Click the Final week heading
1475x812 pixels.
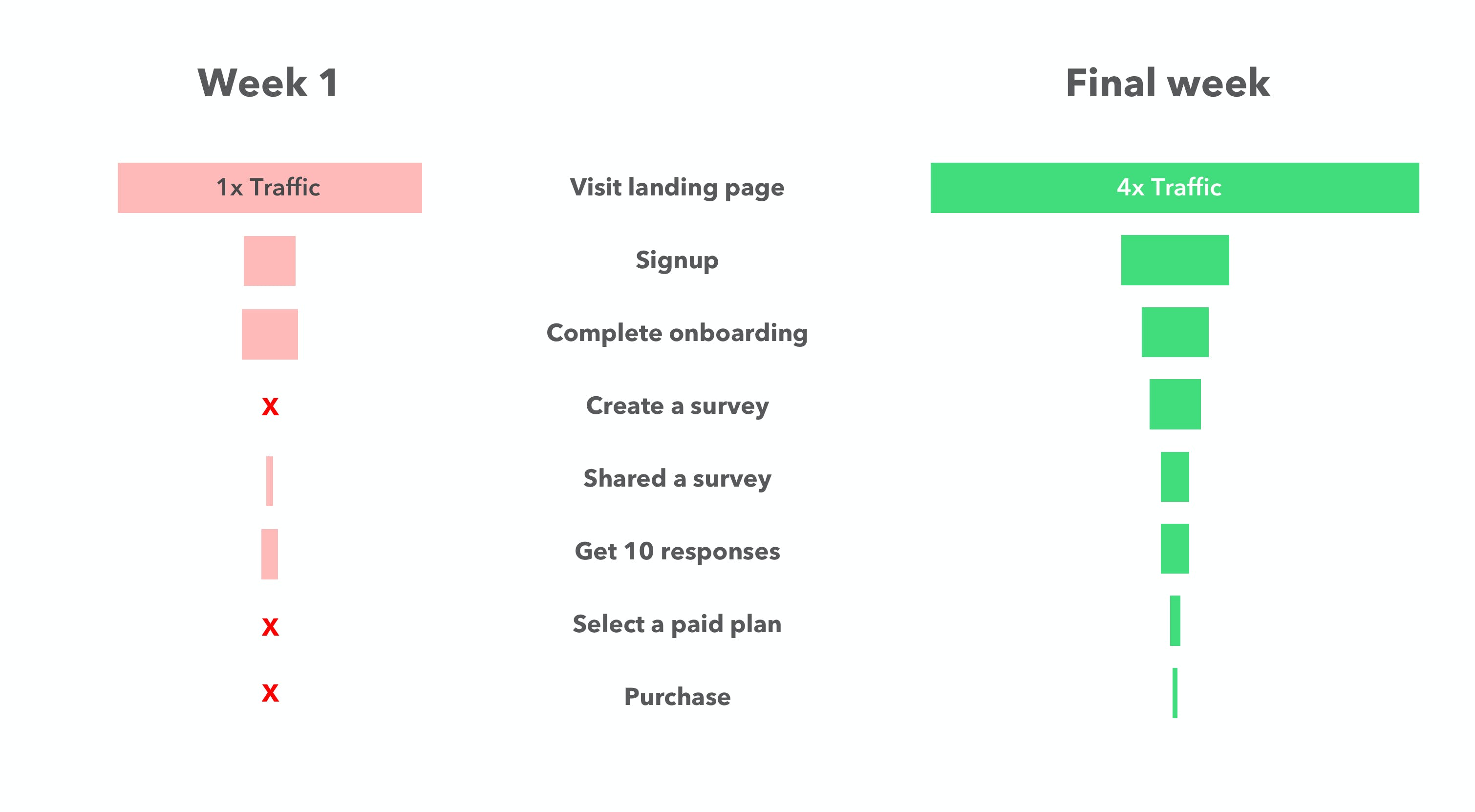click(x=1168, y=83)
